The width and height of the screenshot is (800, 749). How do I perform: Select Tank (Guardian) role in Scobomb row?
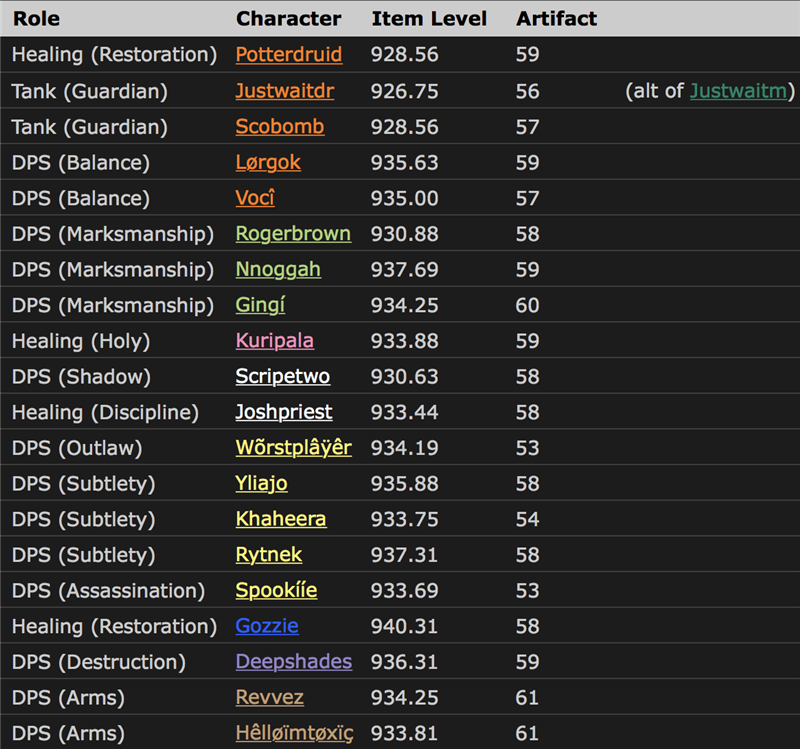[x=90, y=127]
